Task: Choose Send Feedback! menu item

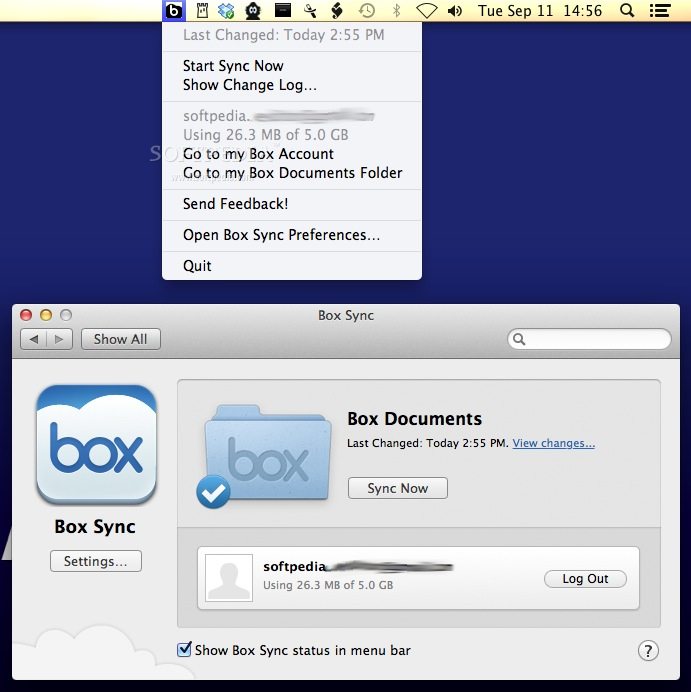Action: tap(292, 204)
